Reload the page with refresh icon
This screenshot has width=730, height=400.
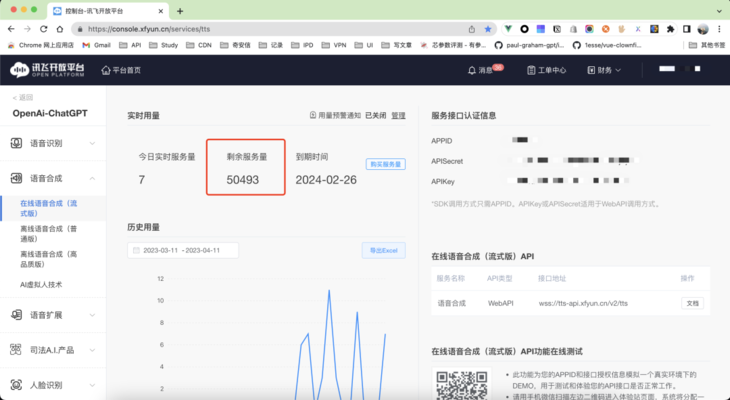click(x=43, y=29)
